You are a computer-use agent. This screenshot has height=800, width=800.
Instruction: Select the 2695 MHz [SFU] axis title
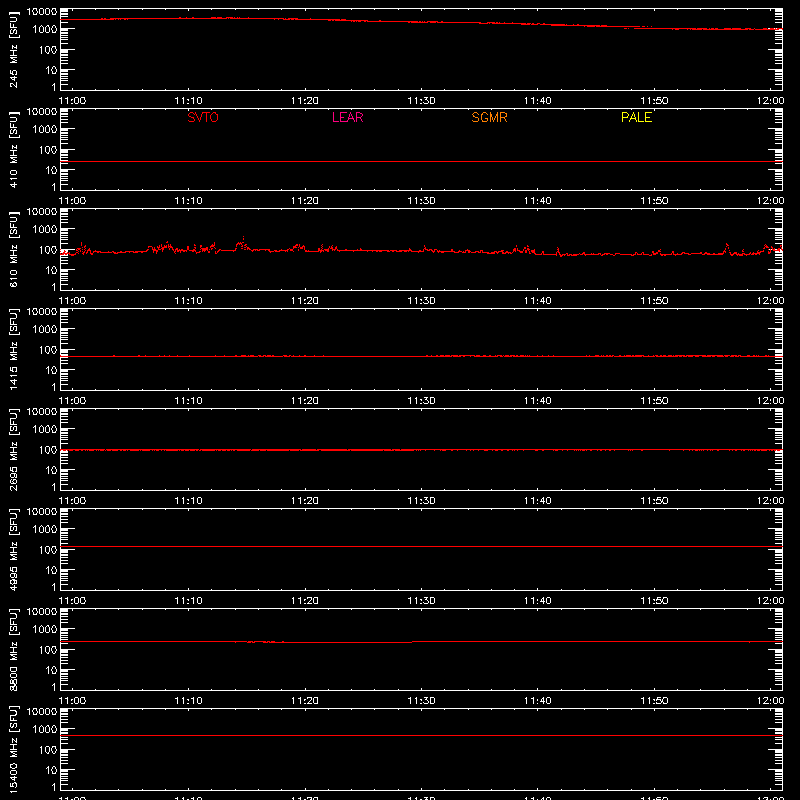click(x=13, y=449)
